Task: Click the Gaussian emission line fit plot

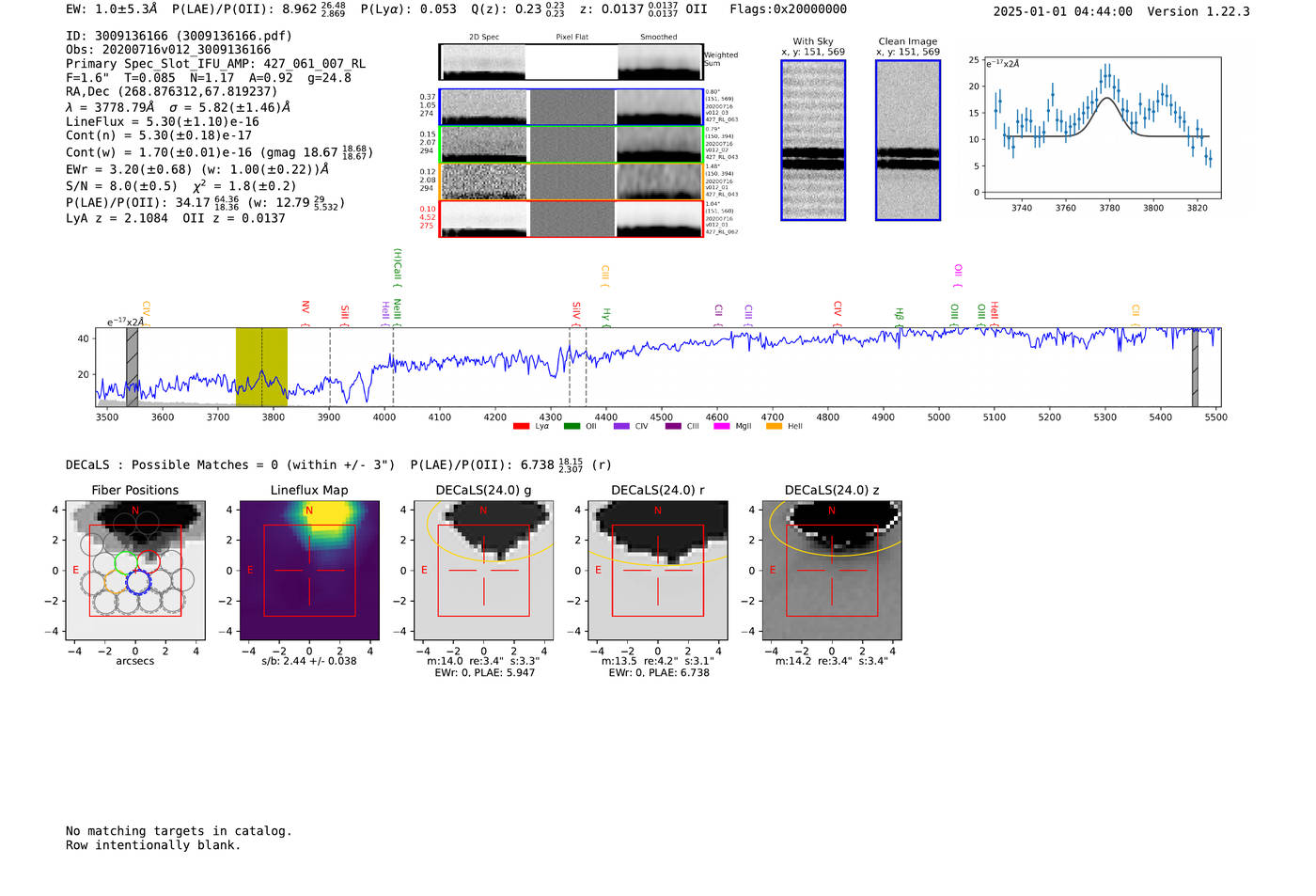Action: 1102,129
